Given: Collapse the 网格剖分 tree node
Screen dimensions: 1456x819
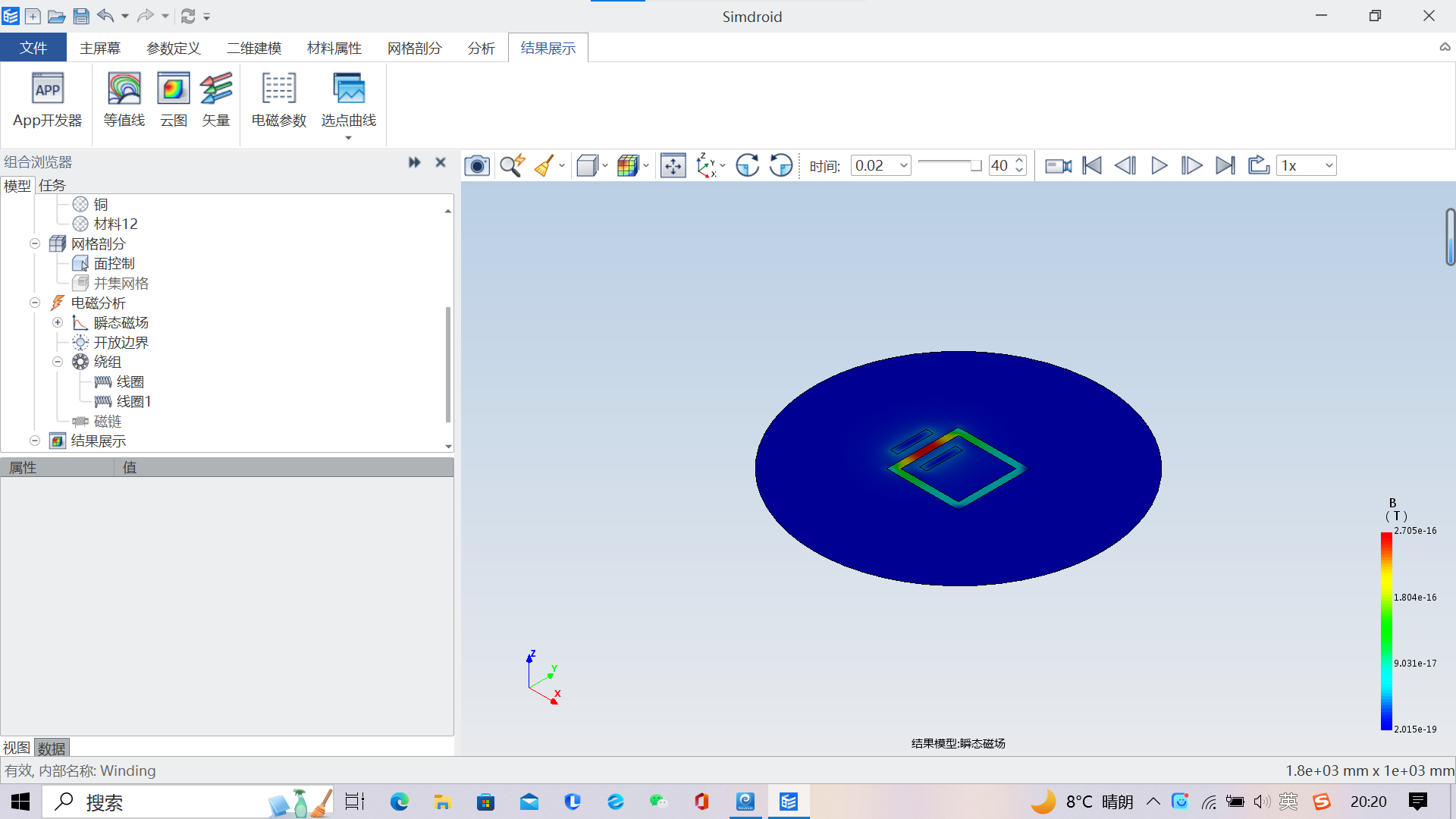Looking at the screenshot, I should (35, 243).
